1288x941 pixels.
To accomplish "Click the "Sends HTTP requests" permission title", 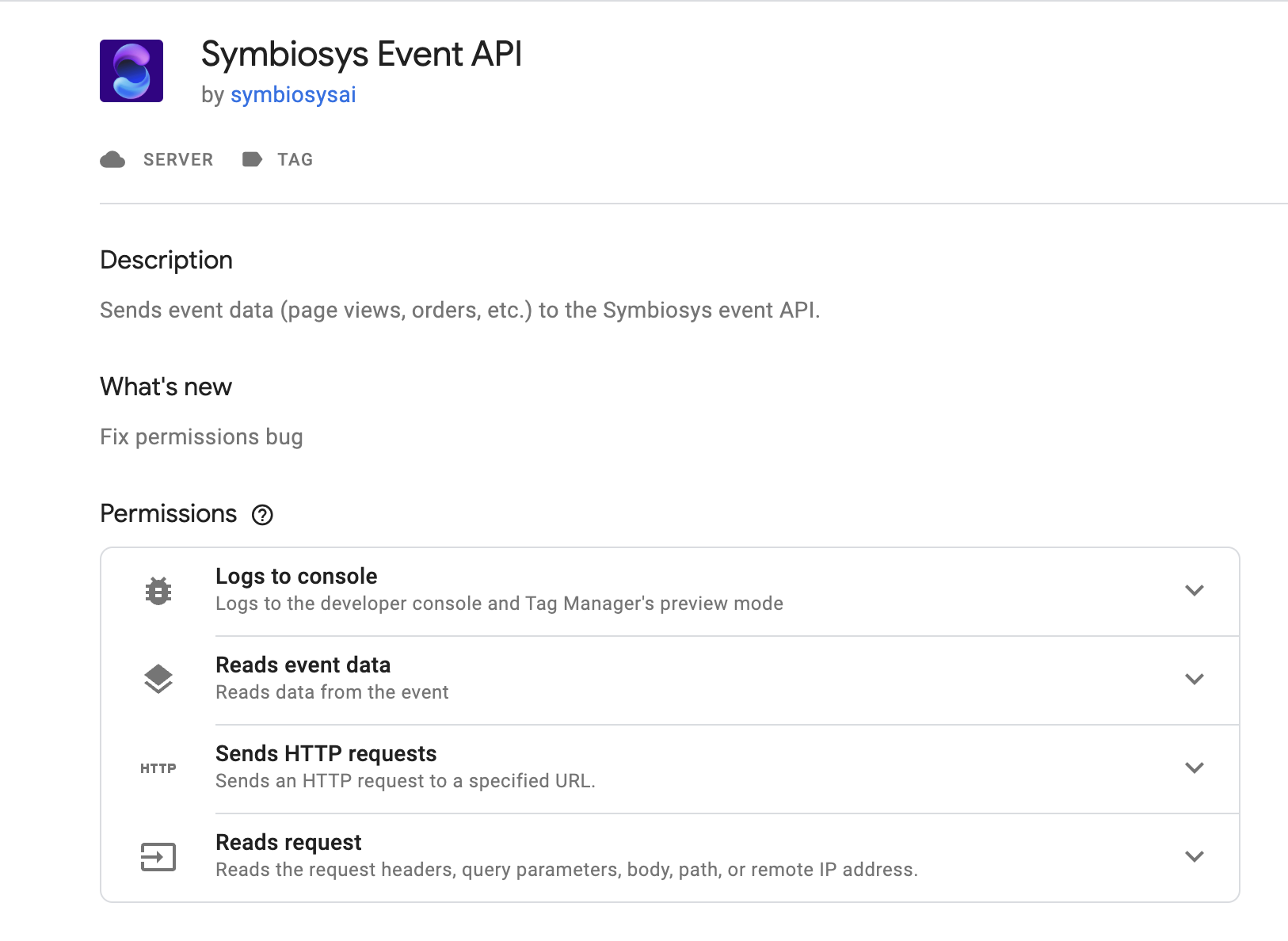I will pos(326,754).
